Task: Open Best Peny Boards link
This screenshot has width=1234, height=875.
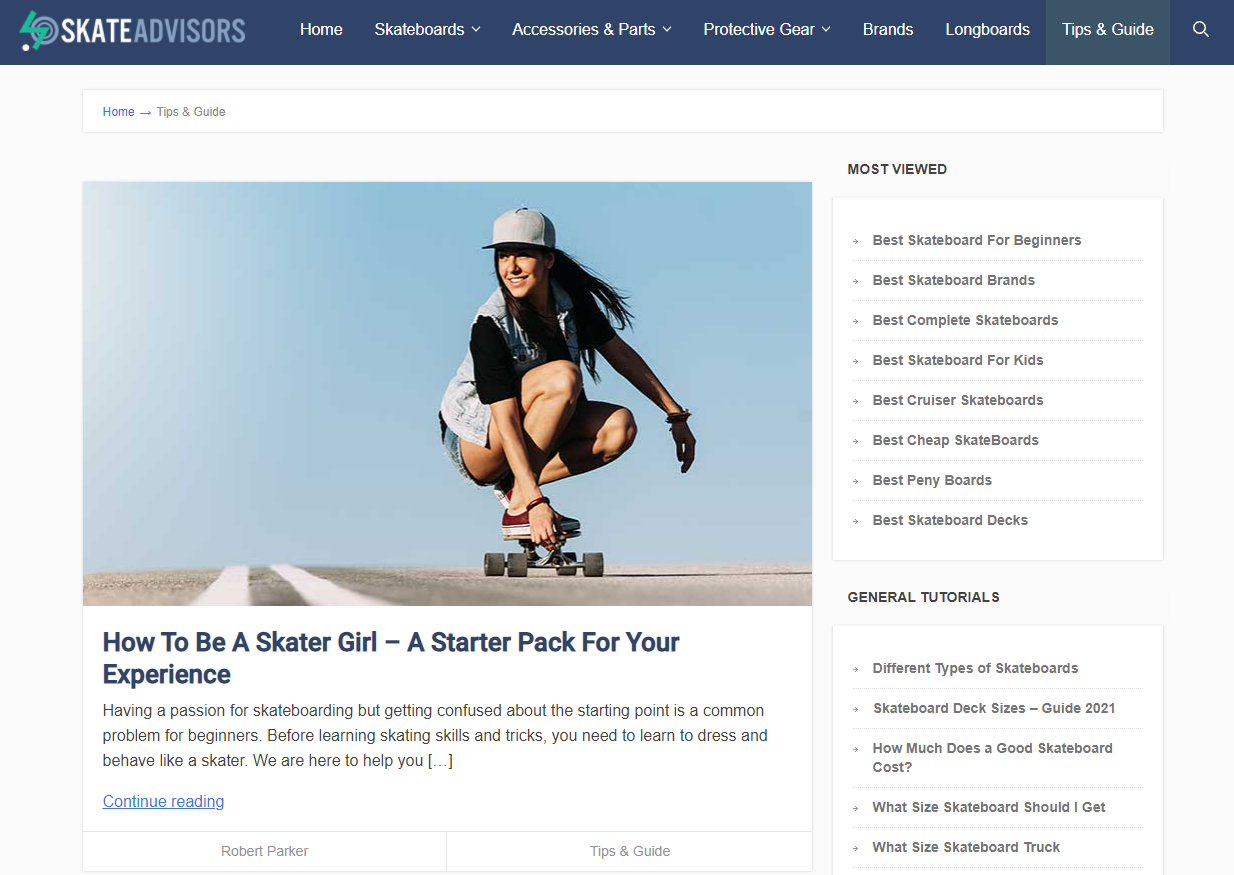Action: 932,480
